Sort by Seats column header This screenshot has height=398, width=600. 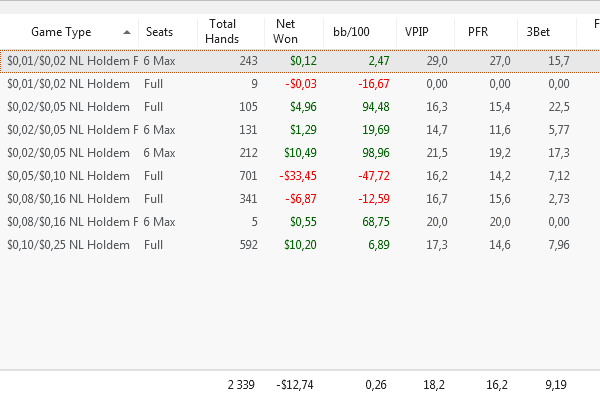point(168,32)
